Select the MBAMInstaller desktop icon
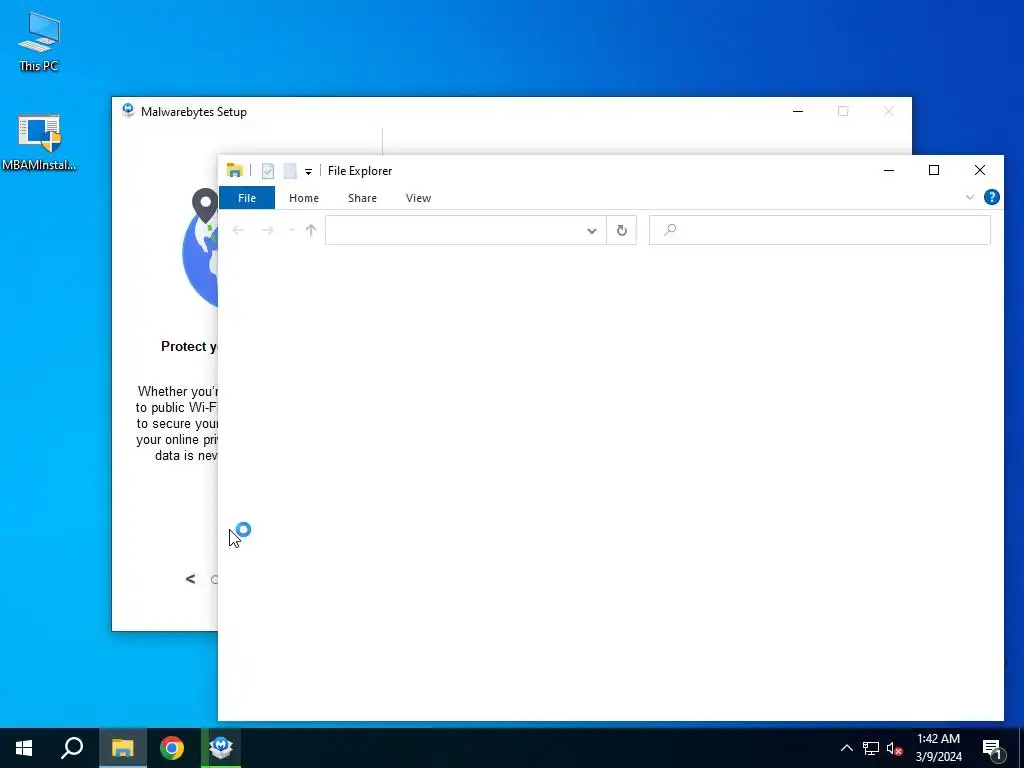Screen dimensions: 1024x768 pos(39,142)
